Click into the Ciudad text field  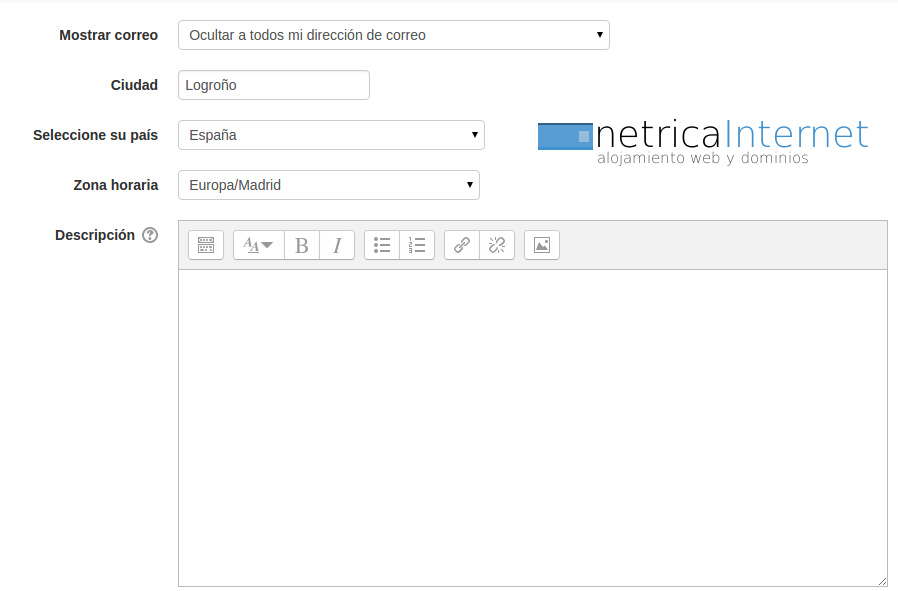(x=274, y=85)
